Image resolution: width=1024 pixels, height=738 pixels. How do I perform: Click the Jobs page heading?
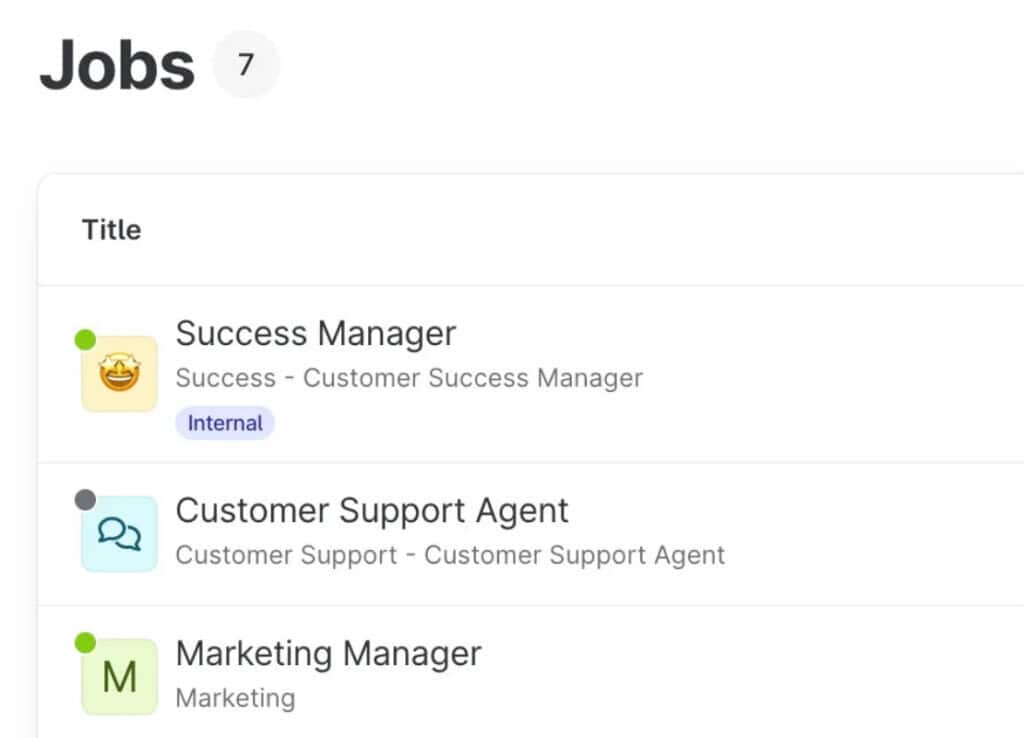point(117,65)
